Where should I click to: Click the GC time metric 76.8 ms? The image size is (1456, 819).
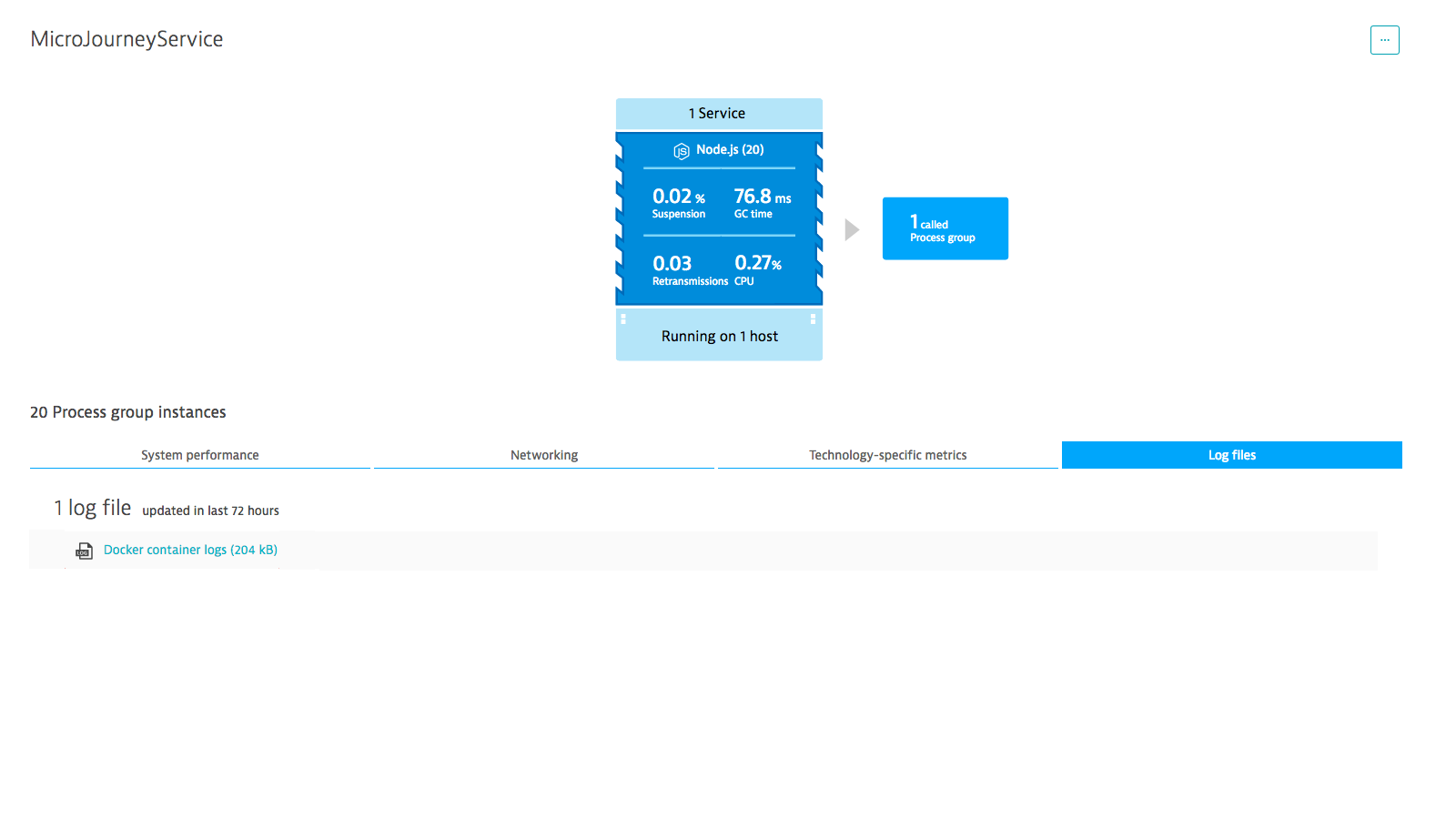761,201
